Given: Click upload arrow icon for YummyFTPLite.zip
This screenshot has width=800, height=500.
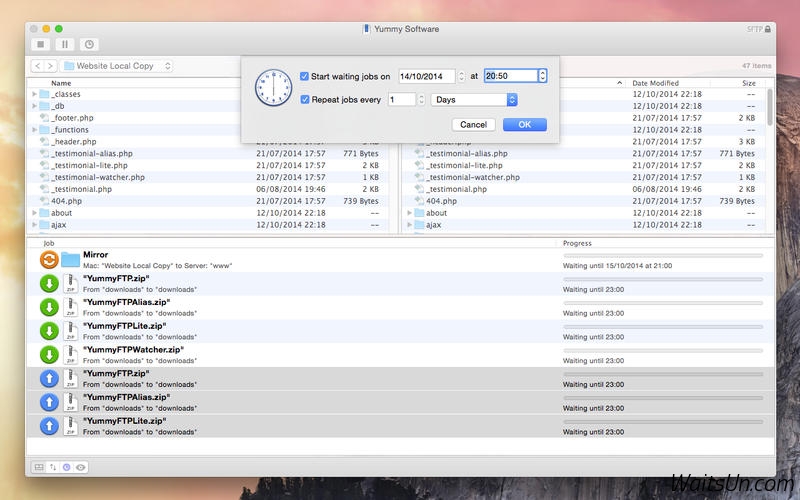Looking at the screenshot, I should coord(47,426).
